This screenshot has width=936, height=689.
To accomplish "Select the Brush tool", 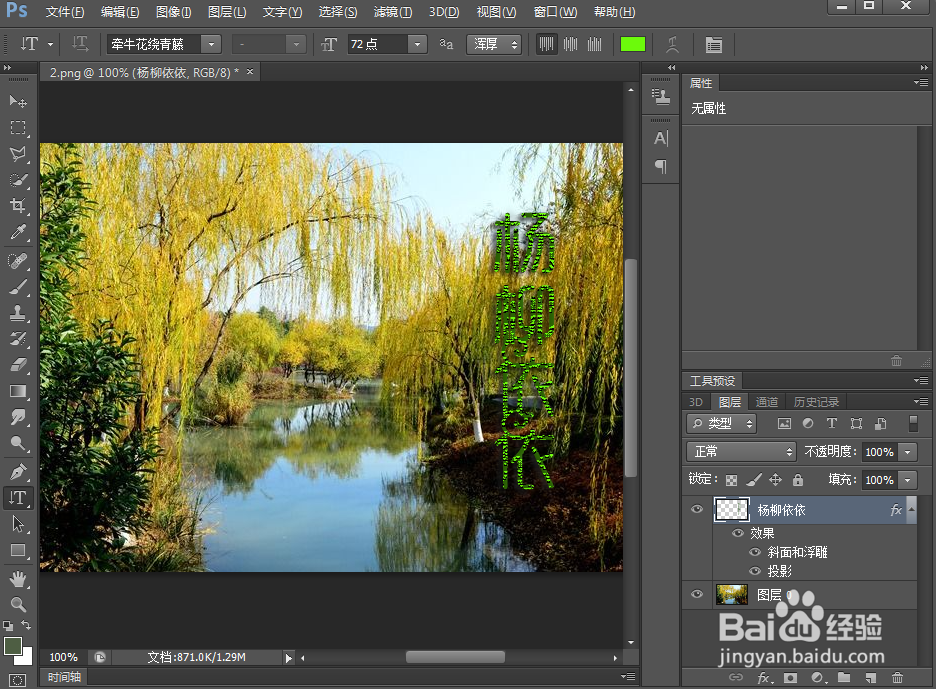I will coord(18,287).
